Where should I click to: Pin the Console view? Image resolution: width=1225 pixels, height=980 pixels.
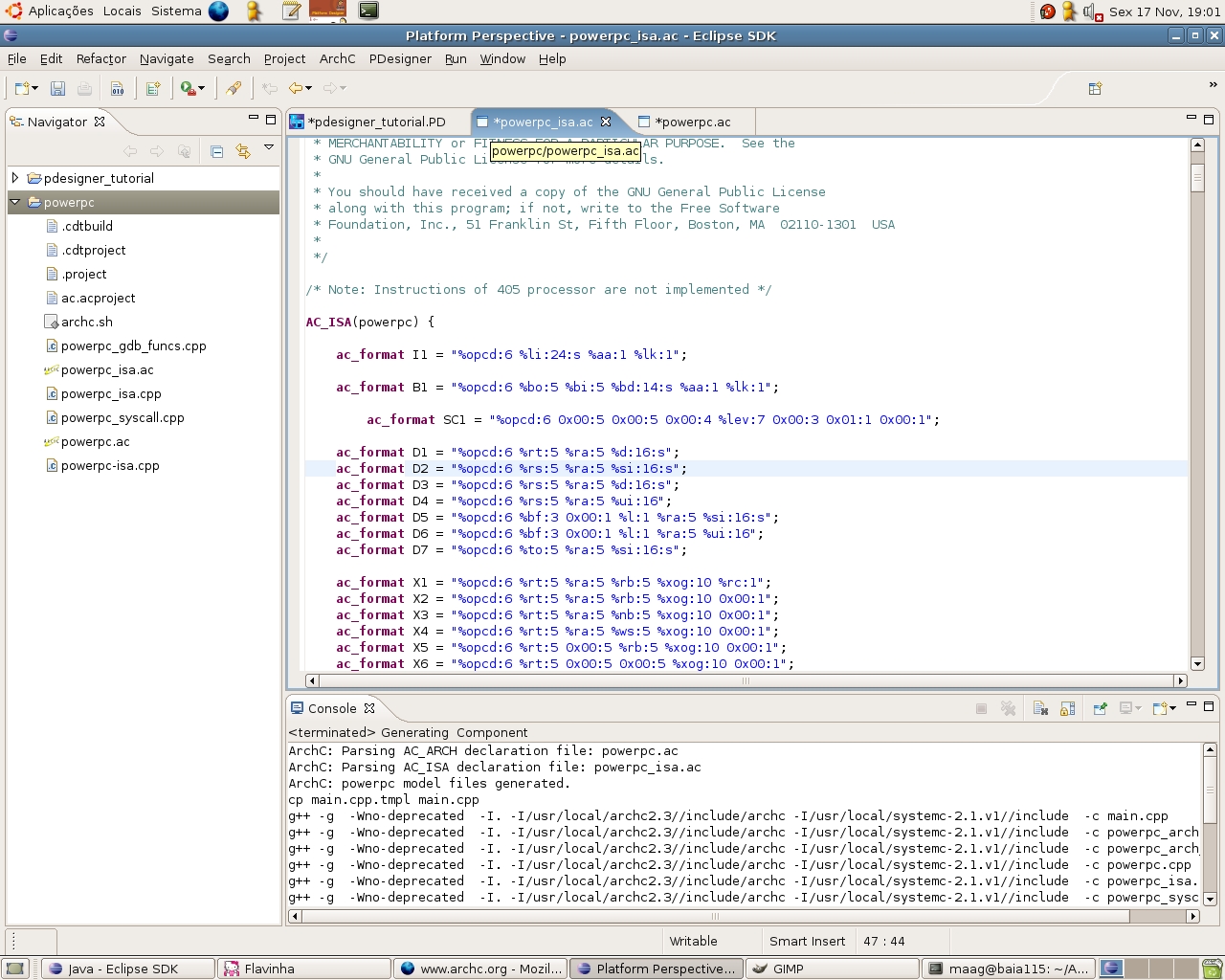click(1100, 708)
